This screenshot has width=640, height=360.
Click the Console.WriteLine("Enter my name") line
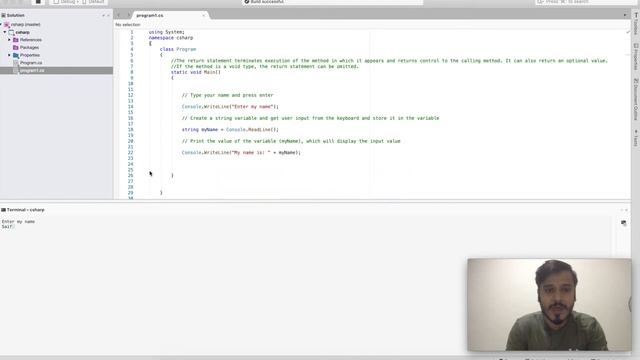tap(230, 107)
